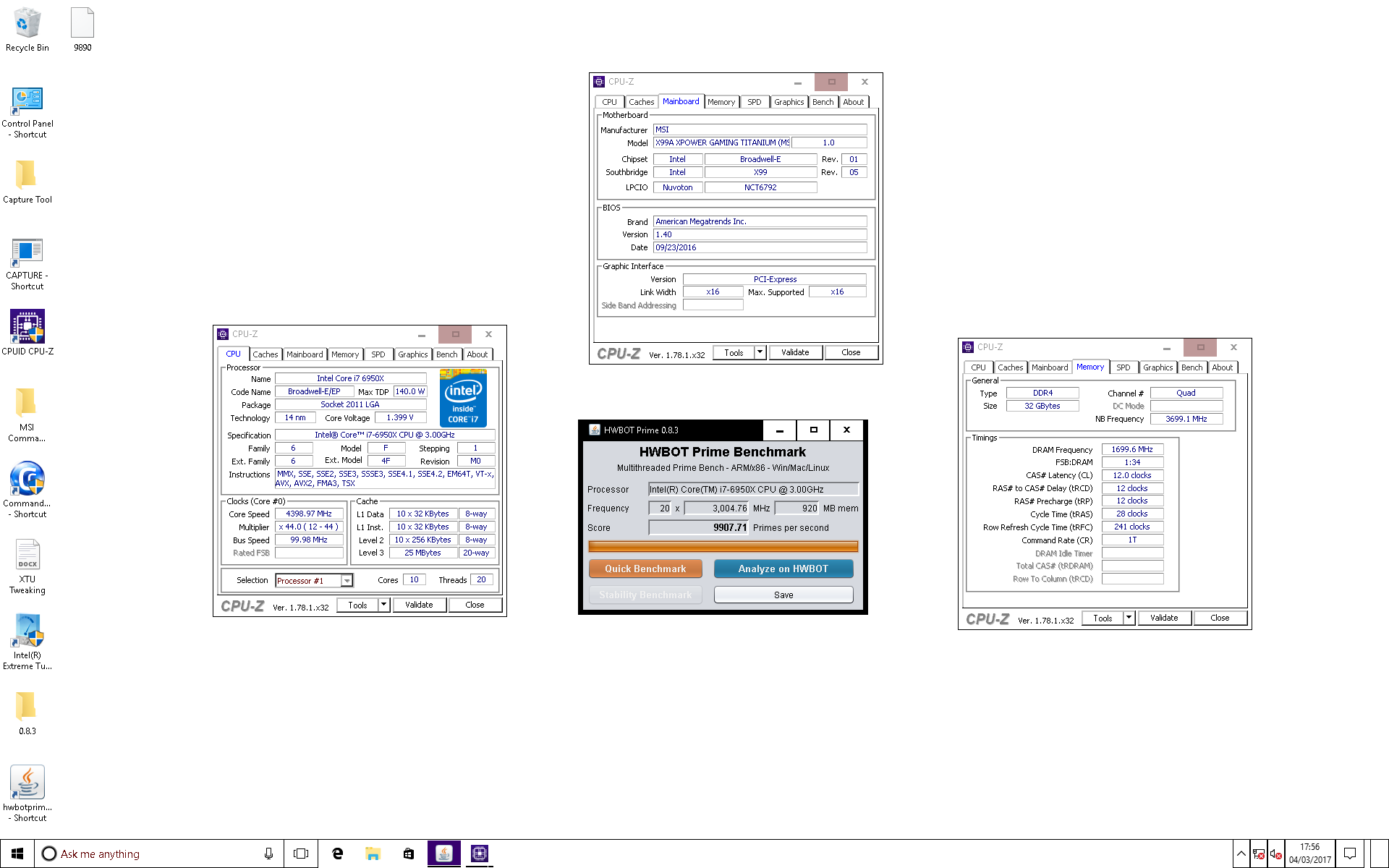The image size is (1389, 868).
Task: Open File Explorer from the taskbar
Action: click(x=373, y=854)
